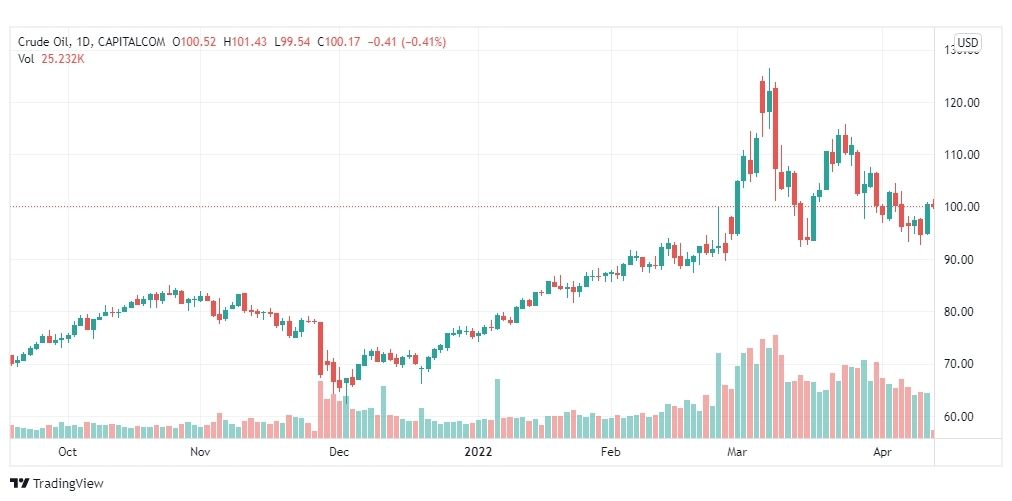Screen dimensions: 1012x501
Task: Select the 2022 marker on time axis
Action: 478,452
